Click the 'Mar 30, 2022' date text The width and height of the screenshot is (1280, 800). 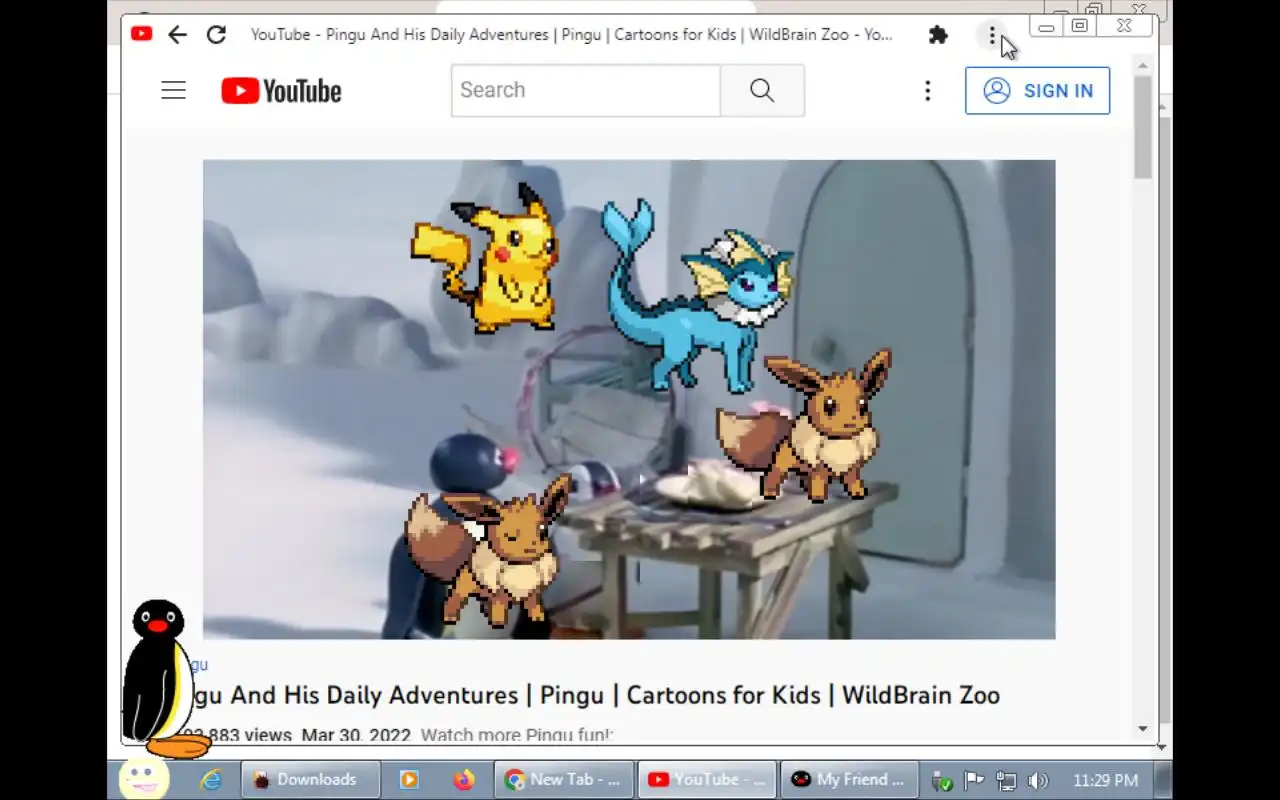point(356,735)
